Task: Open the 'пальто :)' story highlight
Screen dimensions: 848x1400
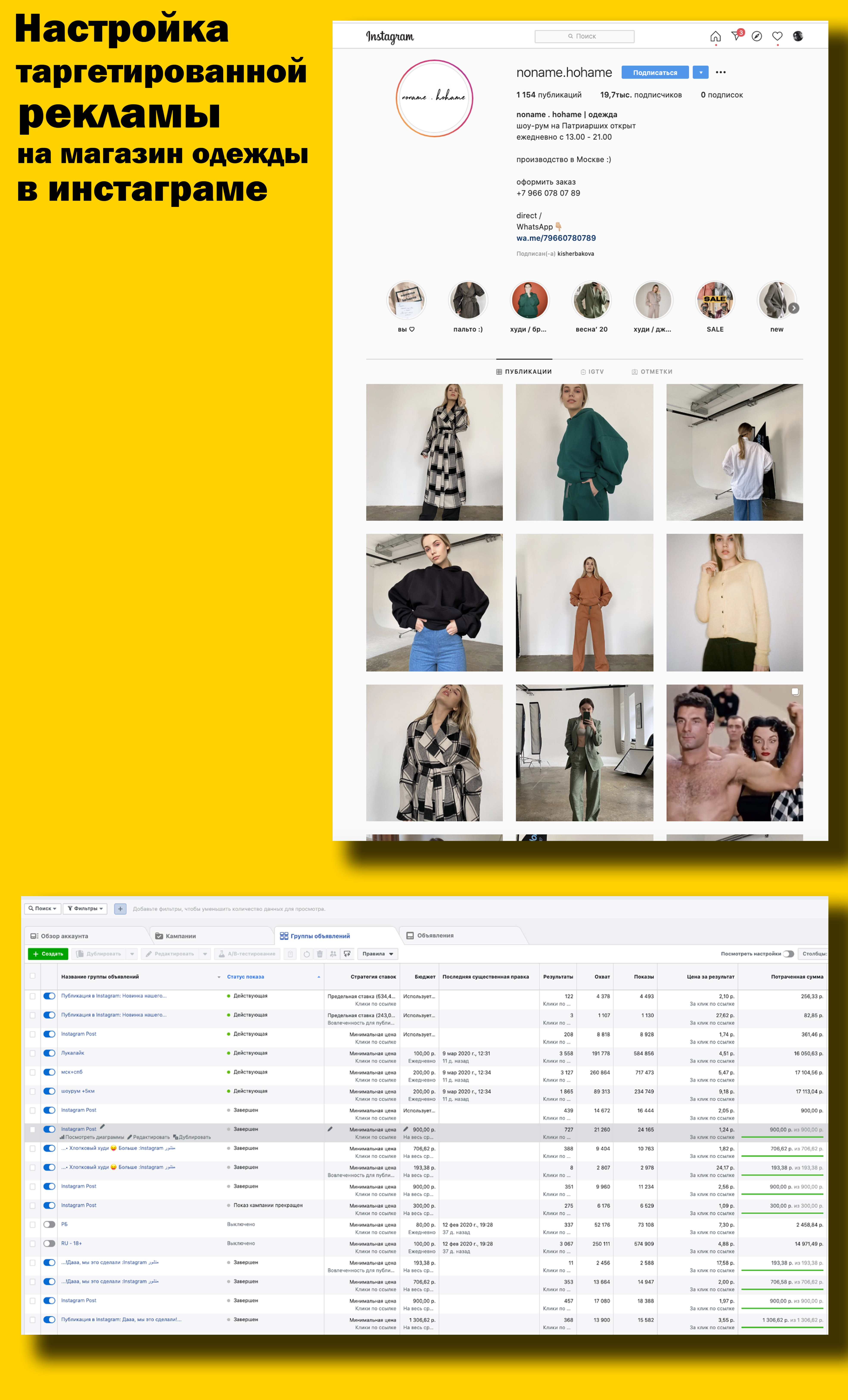Action: pos(468,300)
